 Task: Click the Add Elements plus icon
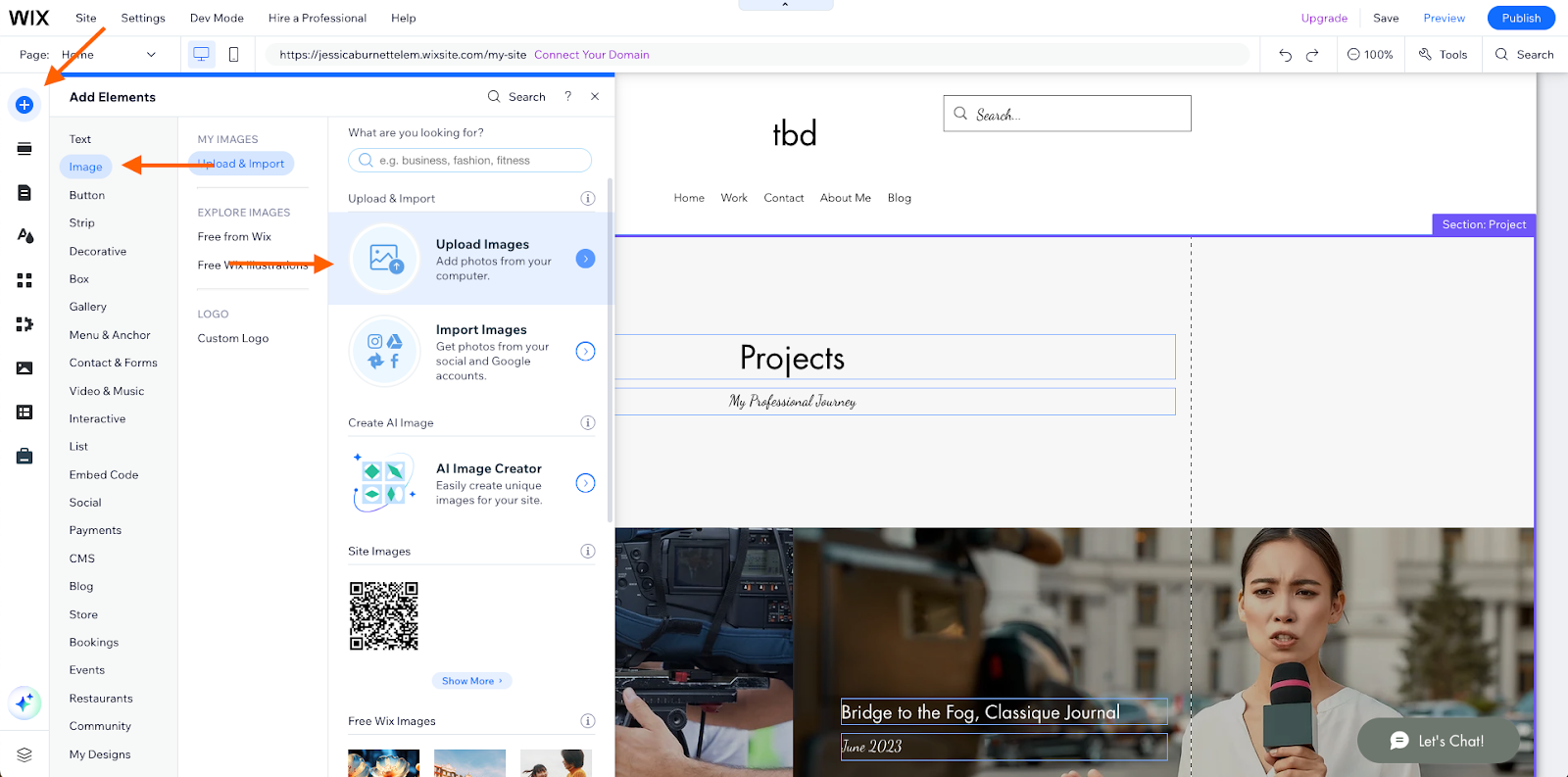(24, 105)
